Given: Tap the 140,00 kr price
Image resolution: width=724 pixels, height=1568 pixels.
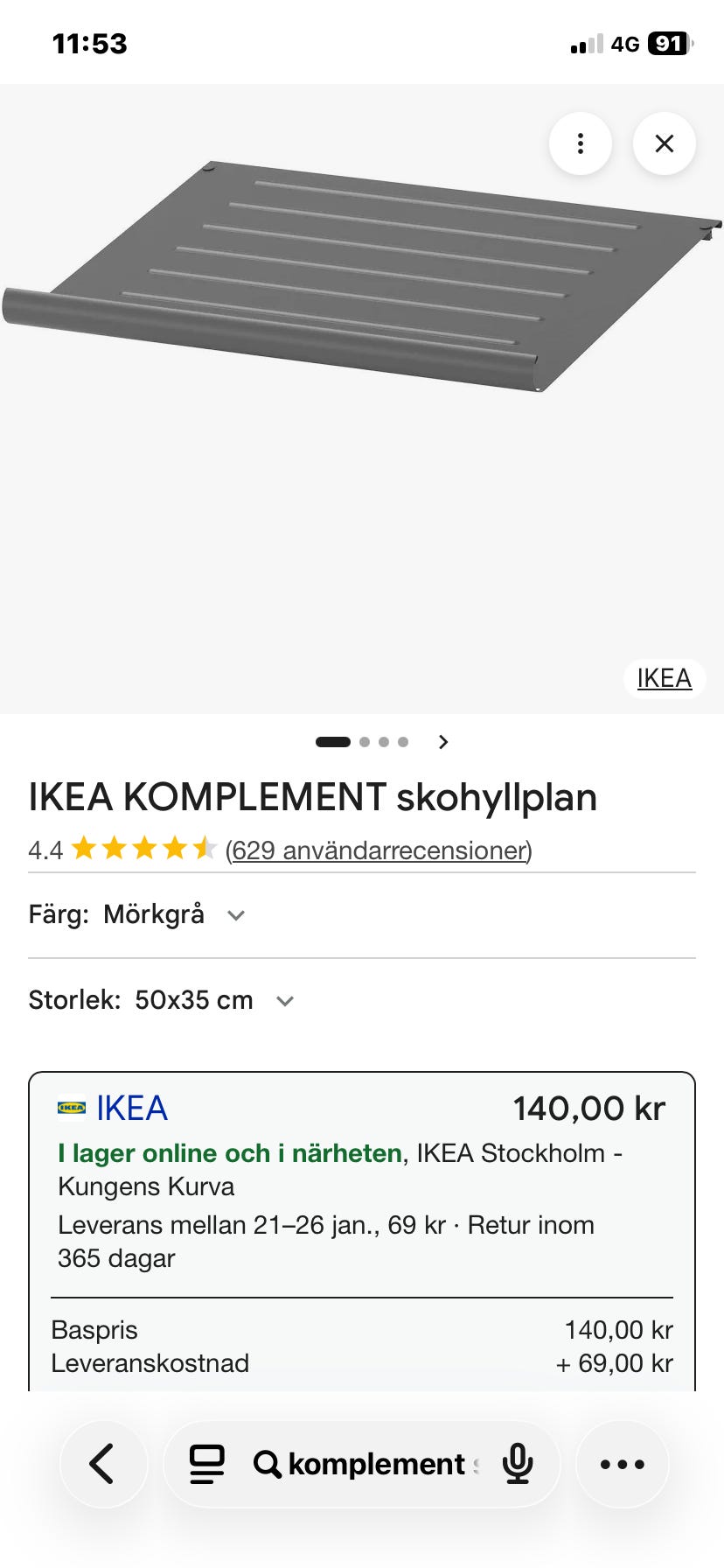Looking at the screenshot, I should (x=588, y=1109).
